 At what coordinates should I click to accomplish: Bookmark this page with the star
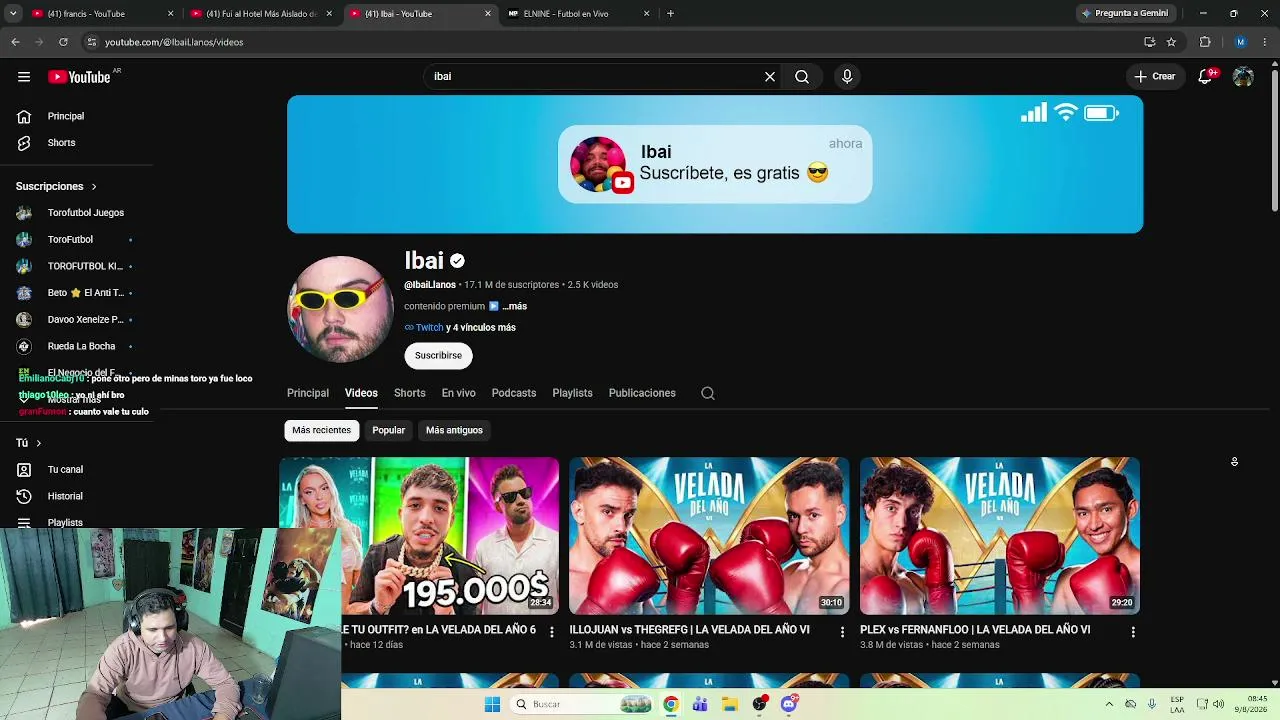(1171, 42)
